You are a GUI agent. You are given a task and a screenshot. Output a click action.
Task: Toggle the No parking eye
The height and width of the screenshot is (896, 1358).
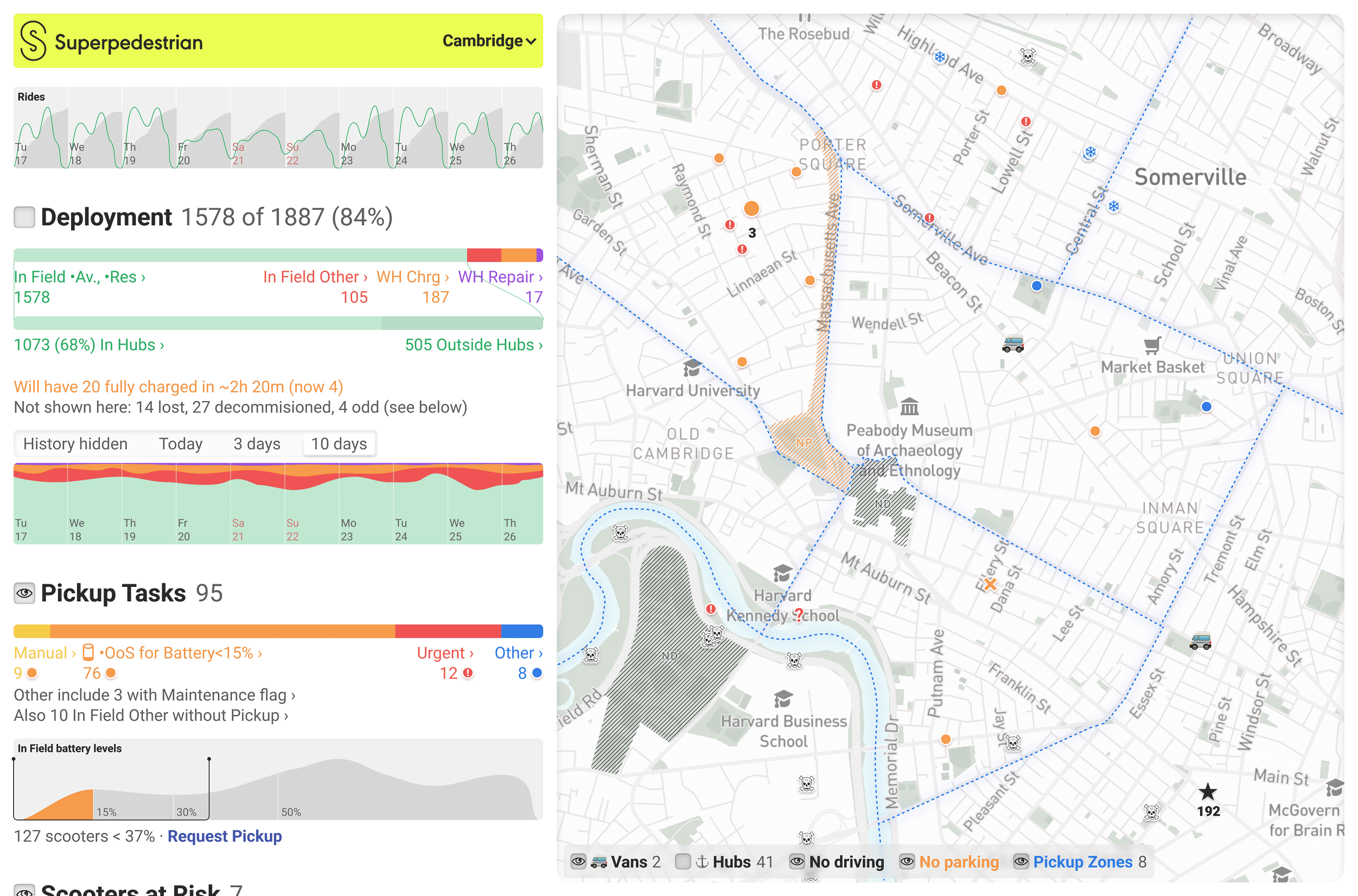pyautogui.click(x=907, y=862)
